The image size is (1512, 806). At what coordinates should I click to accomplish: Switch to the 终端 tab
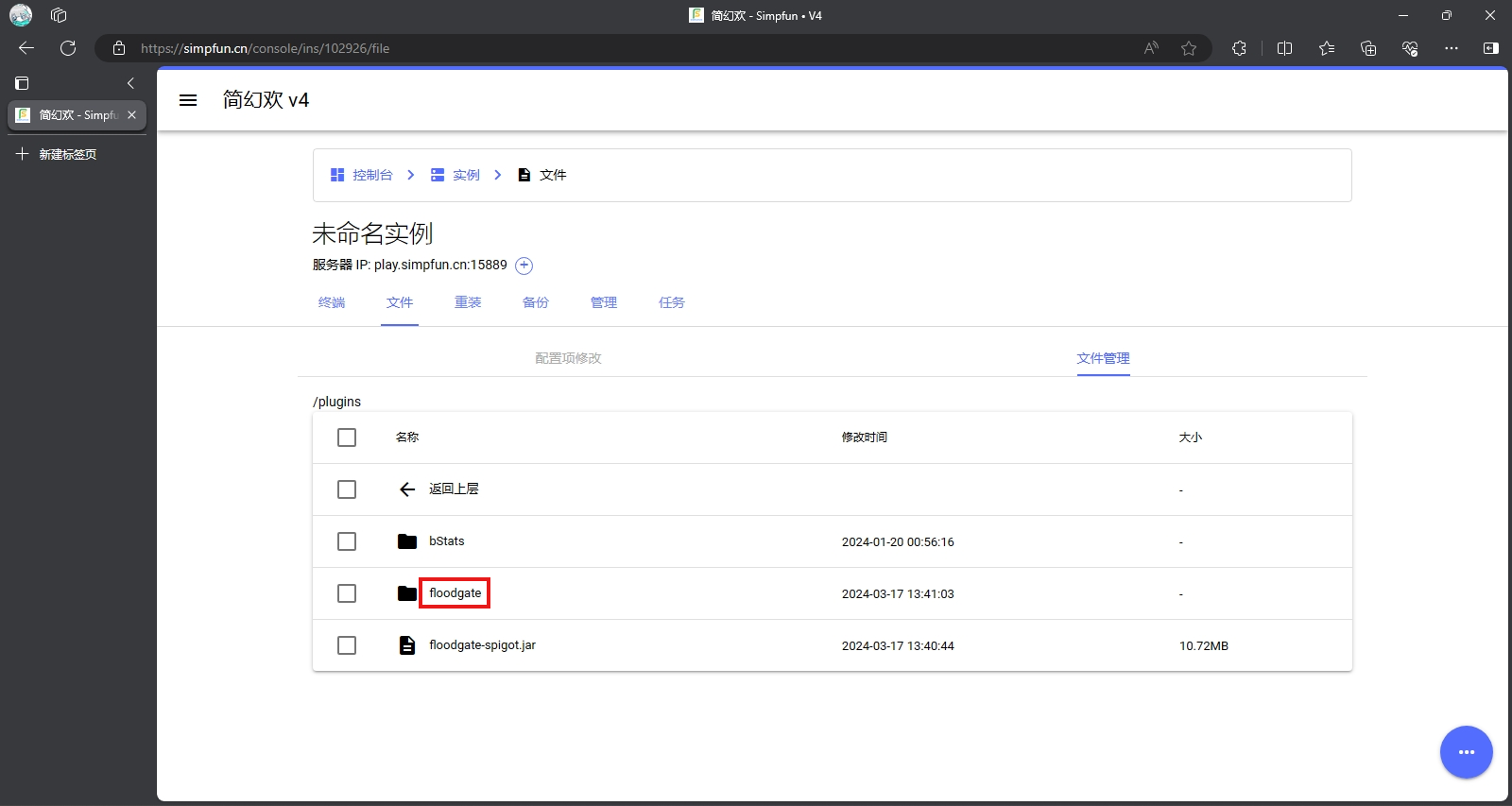tap(332, 302)
